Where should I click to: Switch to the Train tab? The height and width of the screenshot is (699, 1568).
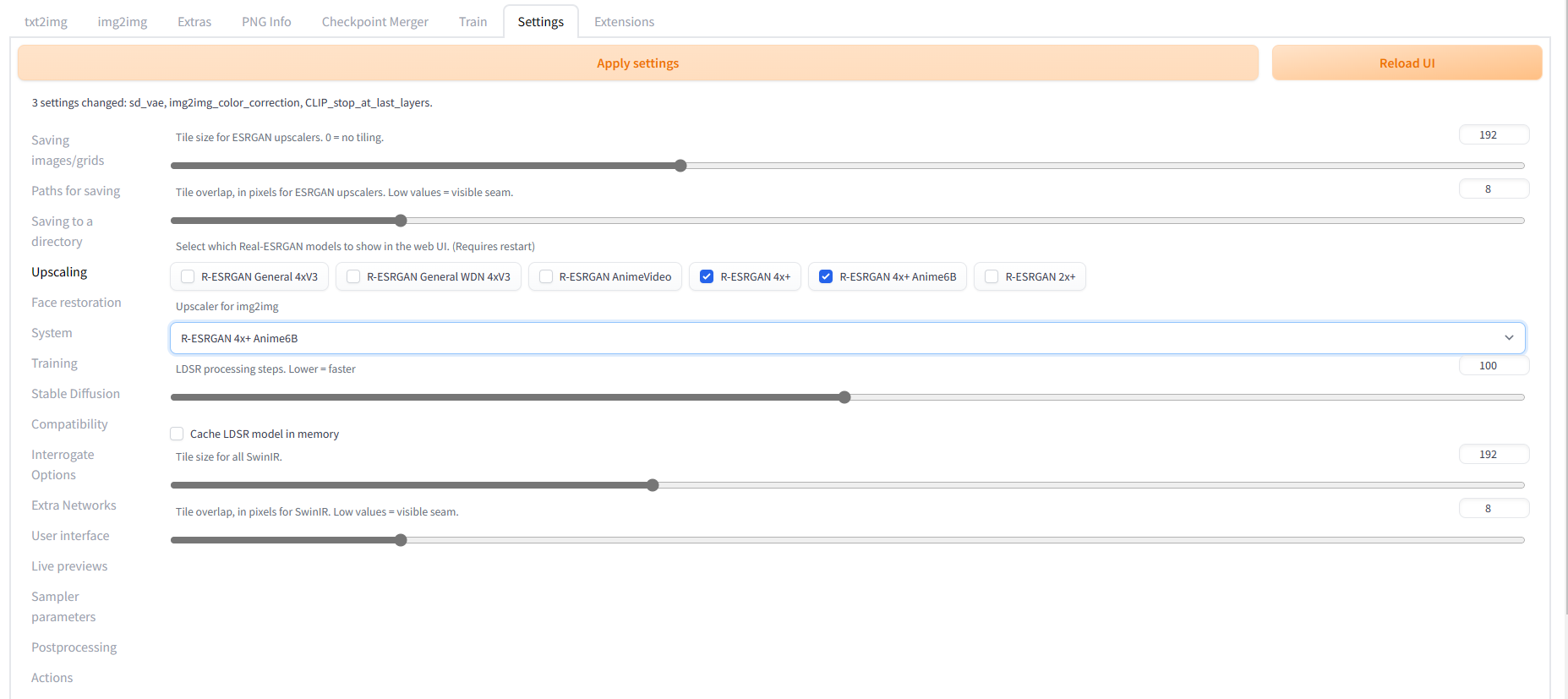point(473,22)
